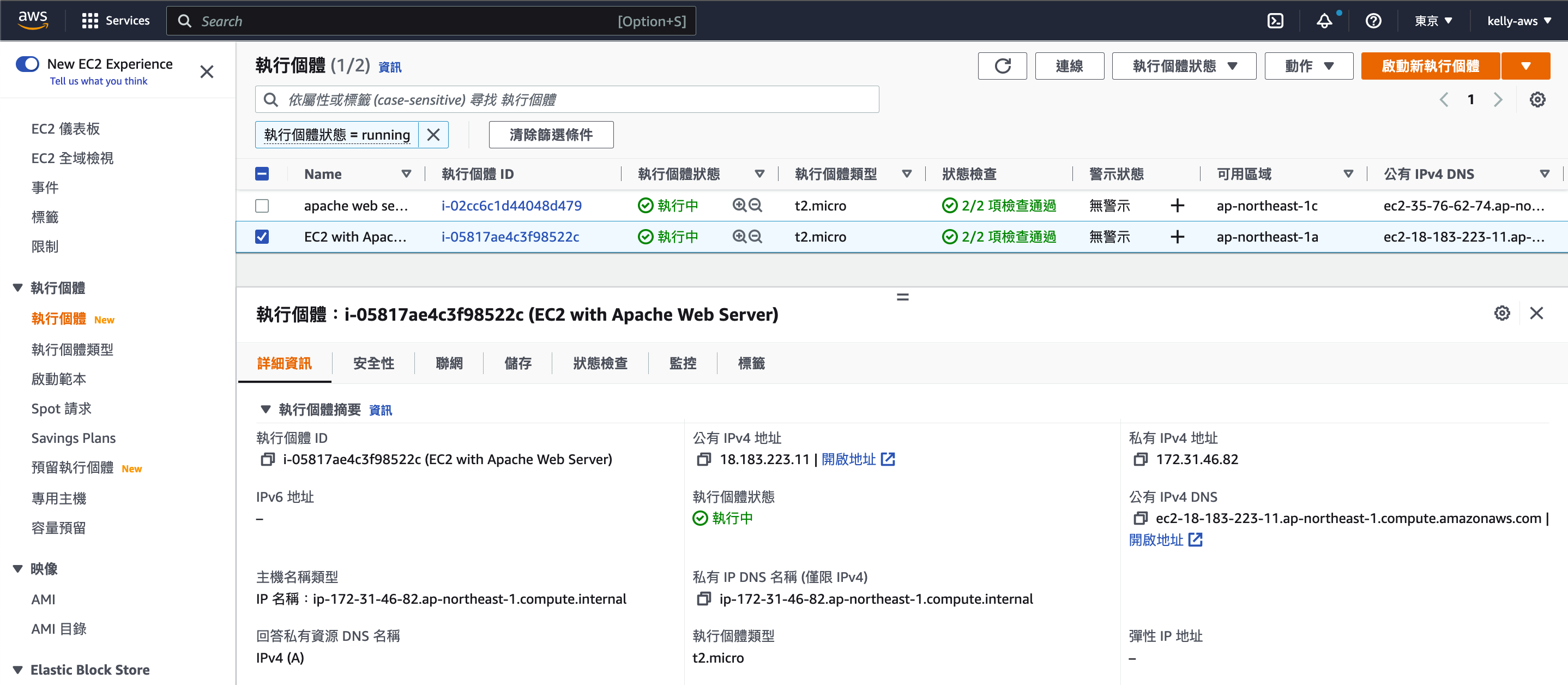Open launch instance split-button arrow
This screenshot has width=1568, height=685.
(1525, 66)
